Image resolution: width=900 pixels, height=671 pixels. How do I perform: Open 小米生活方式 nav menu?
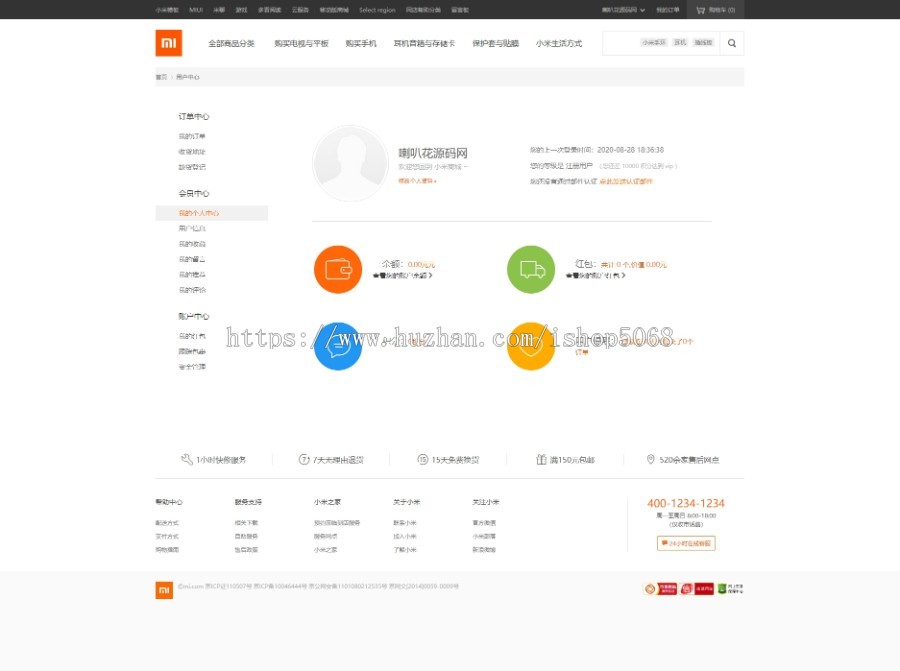tap(559, 44)
